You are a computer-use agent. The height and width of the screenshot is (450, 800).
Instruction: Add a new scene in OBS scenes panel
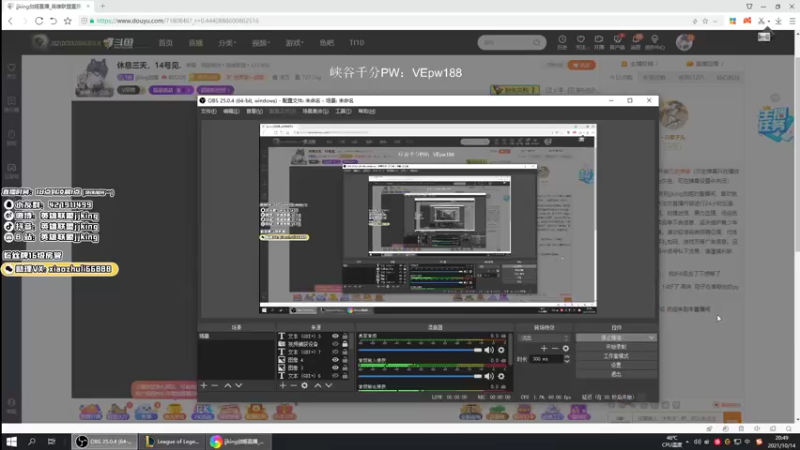pos(204,386)
